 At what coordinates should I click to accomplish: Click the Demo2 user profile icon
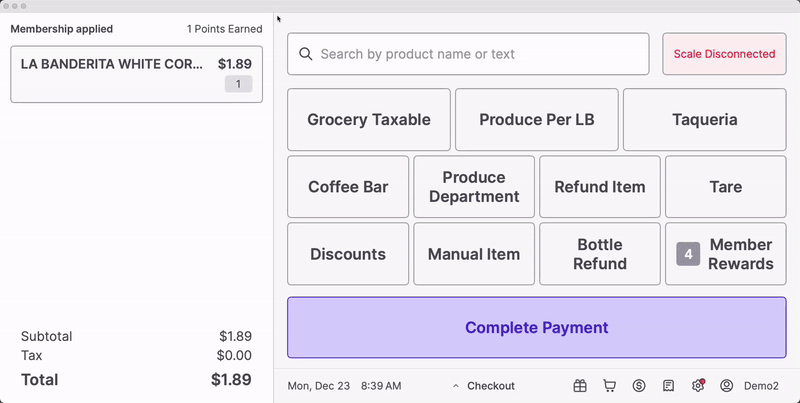click(x=727, y=386)
